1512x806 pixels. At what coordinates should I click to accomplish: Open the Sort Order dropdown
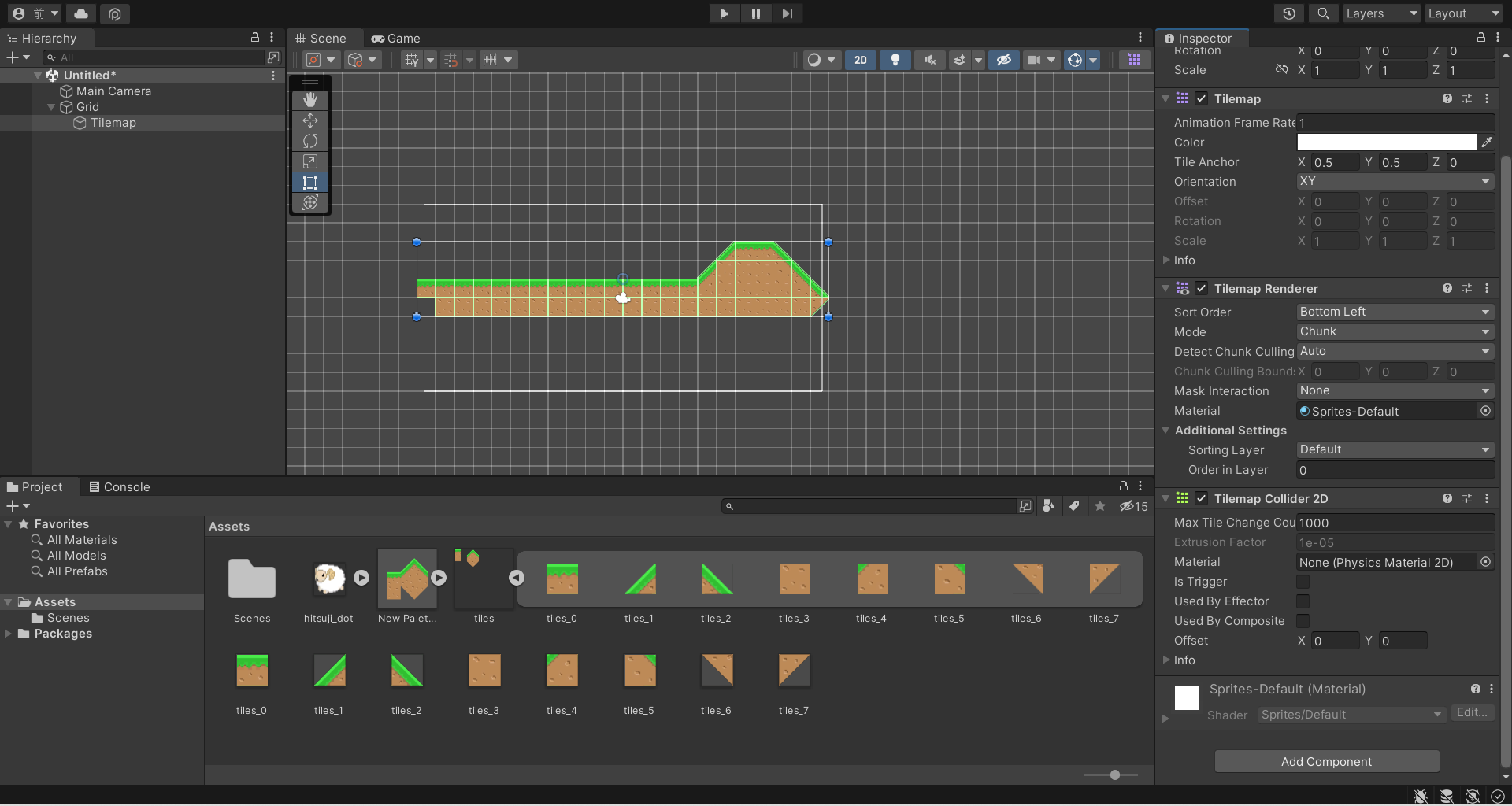[1394, 312]
